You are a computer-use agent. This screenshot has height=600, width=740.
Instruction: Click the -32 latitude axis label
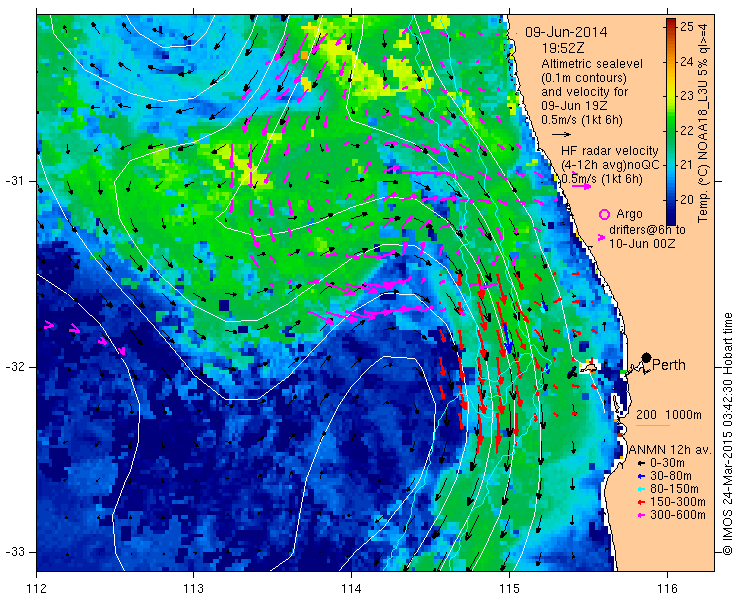[x=15, y=367]
